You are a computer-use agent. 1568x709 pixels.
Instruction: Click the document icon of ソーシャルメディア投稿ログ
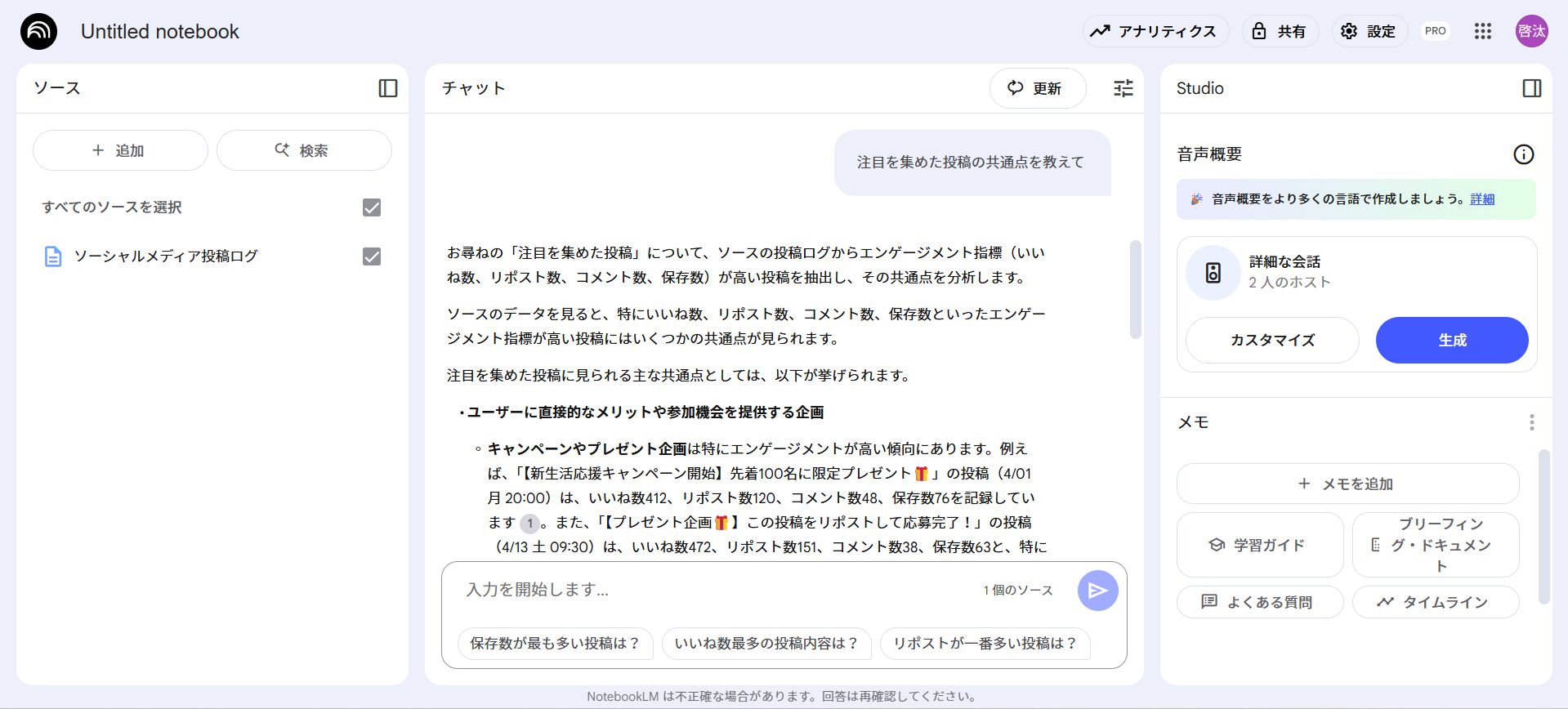point(53,256)
